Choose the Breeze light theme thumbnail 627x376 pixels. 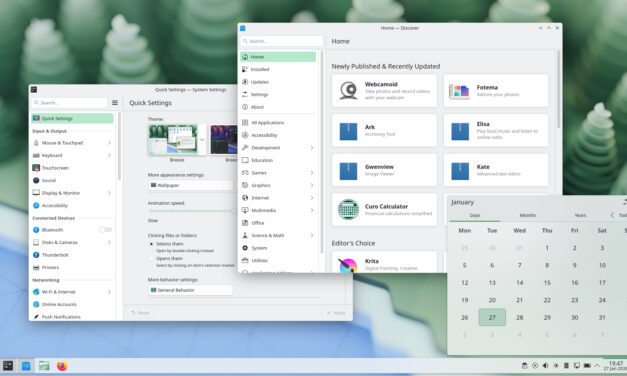pos(173,140)
